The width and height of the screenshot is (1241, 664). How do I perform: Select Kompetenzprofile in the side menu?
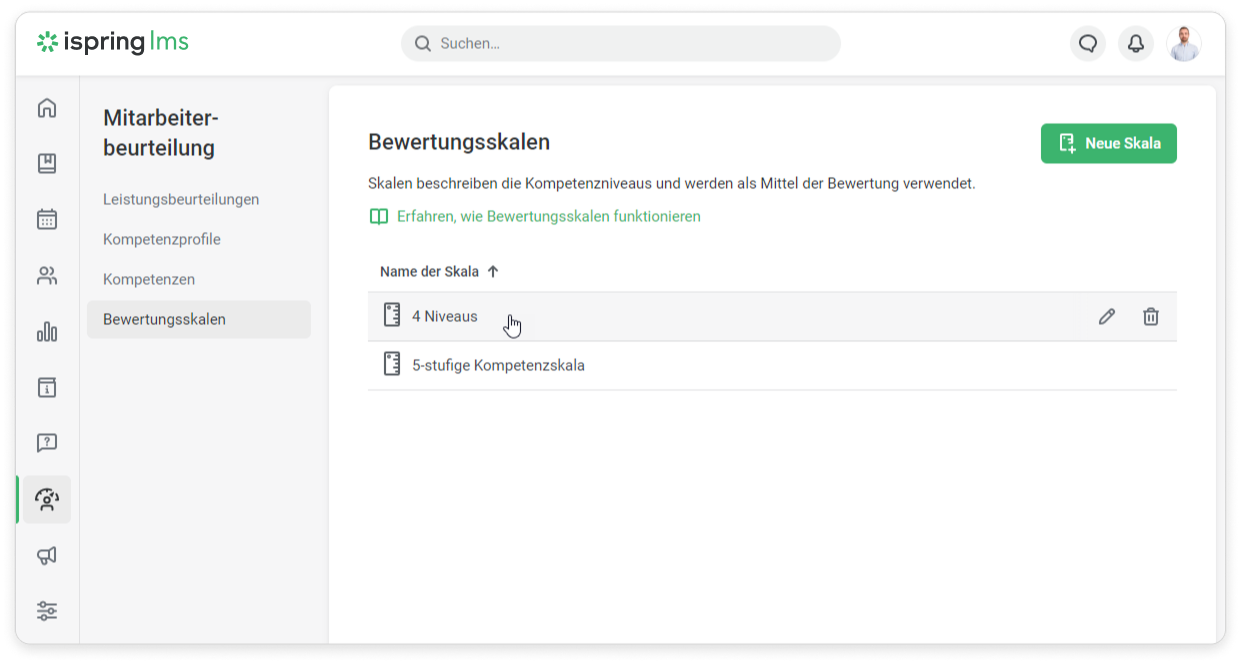pos(162,239)
